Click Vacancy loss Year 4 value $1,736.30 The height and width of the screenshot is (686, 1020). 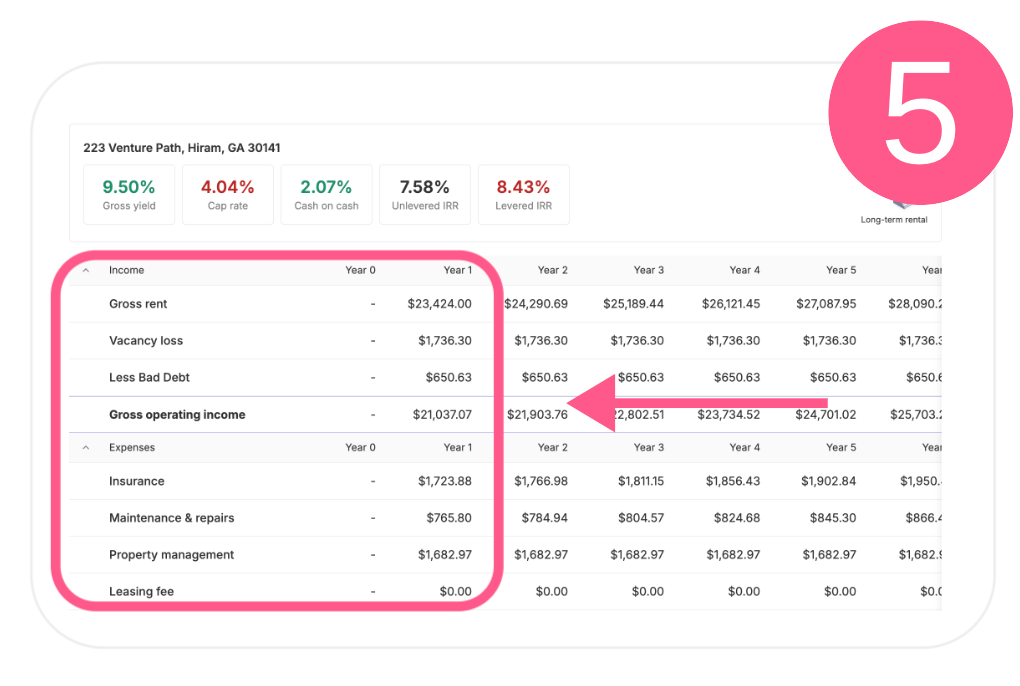(x=734, y=341)
